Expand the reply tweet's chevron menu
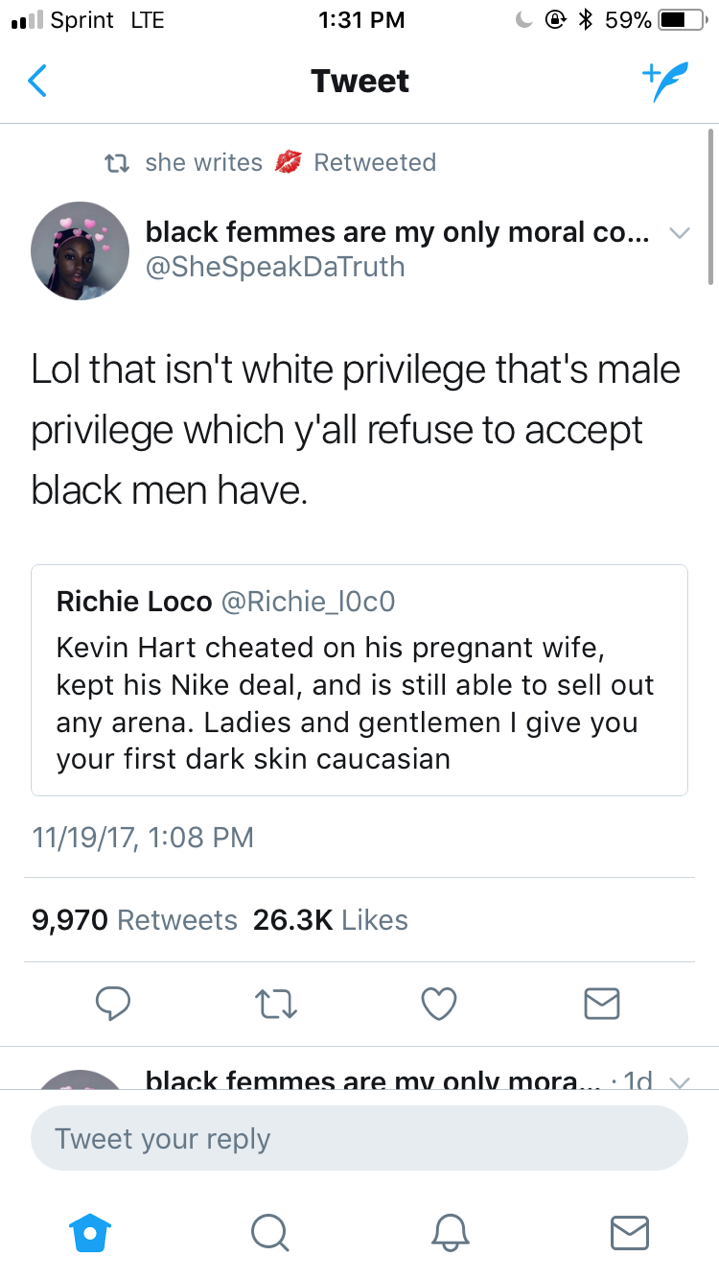719x1280 pixels. [679, 1080]
